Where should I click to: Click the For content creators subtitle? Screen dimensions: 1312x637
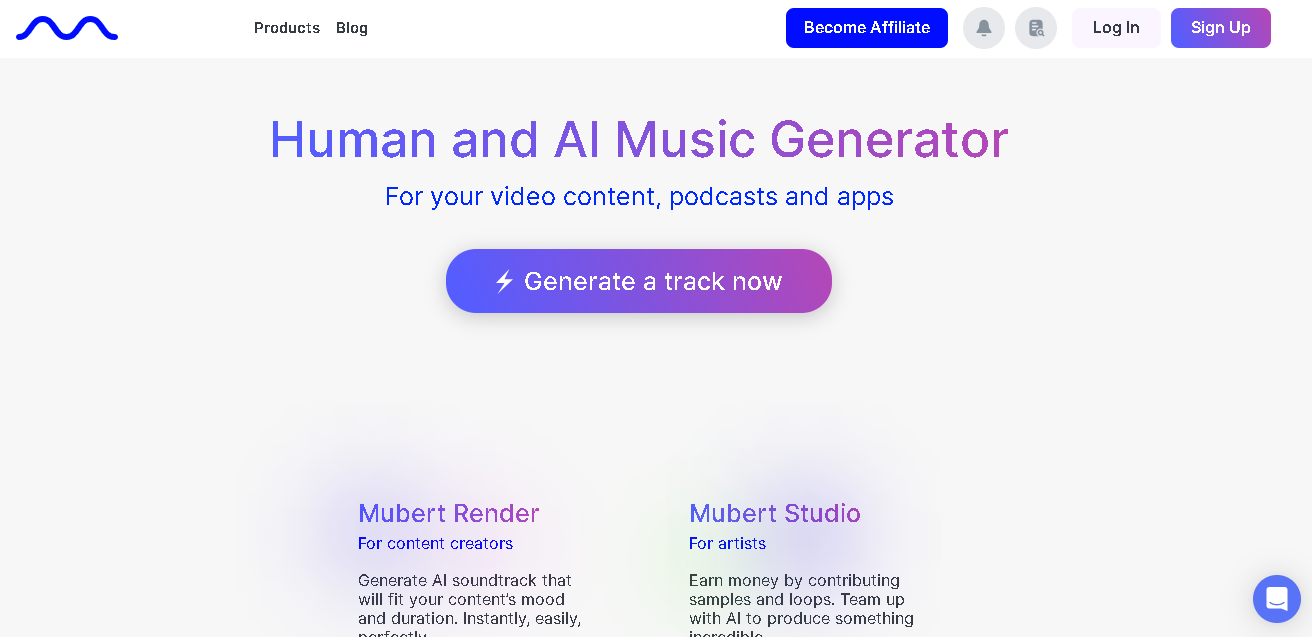(435, 543)
